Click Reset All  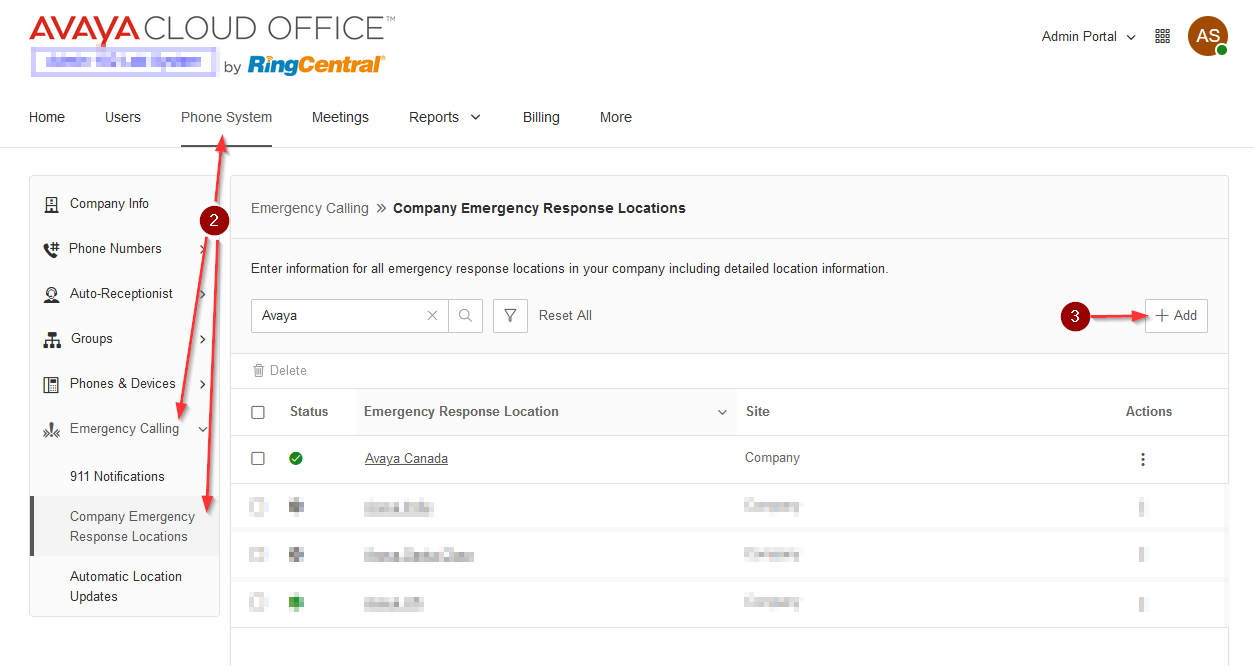click(565, 316)
